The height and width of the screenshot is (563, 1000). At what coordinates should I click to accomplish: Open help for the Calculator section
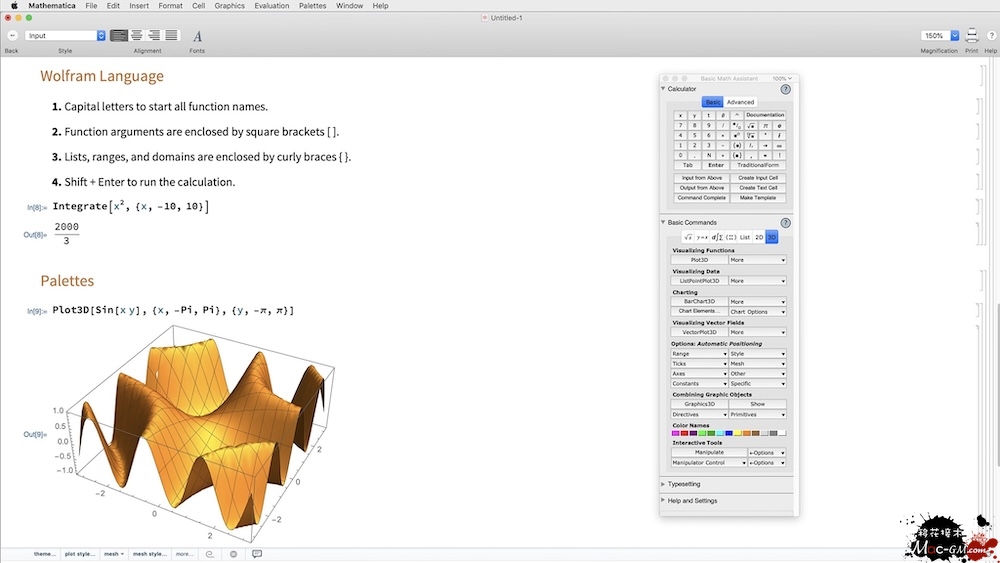pyautogui.click(x=785, y=89)
